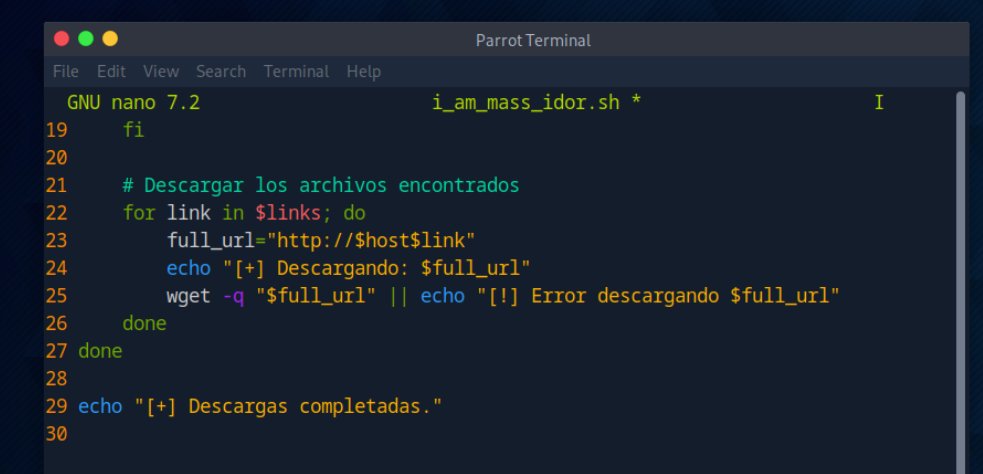Place cursor on the 'fi' keyword, line 19
983x474 pixels.
134,130
